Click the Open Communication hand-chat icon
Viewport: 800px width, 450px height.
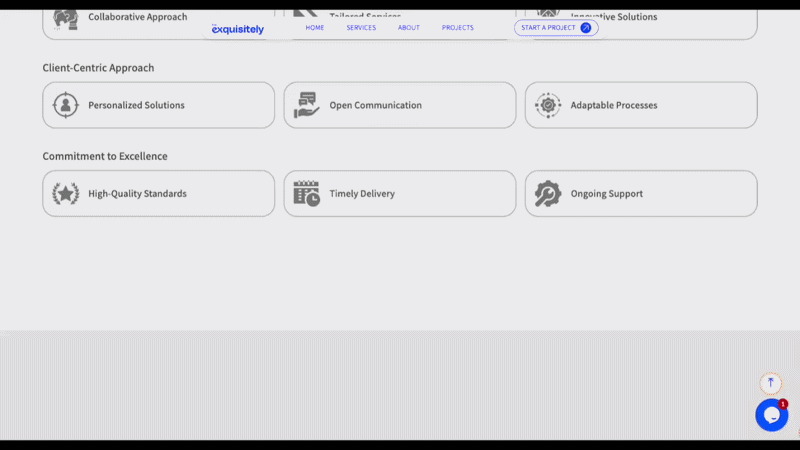point(306,105)
